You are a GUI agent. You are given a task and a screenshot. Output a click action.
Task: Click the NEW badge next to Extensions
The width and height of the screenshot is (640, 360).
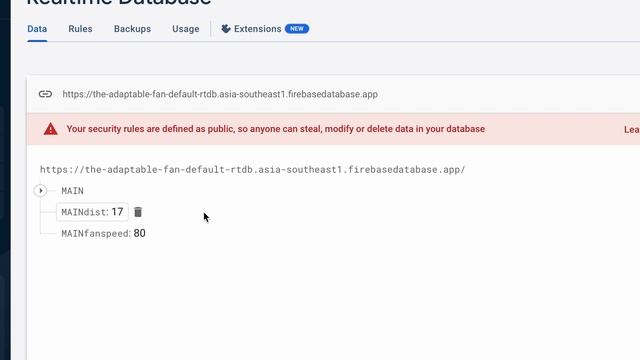click(297, 29)
